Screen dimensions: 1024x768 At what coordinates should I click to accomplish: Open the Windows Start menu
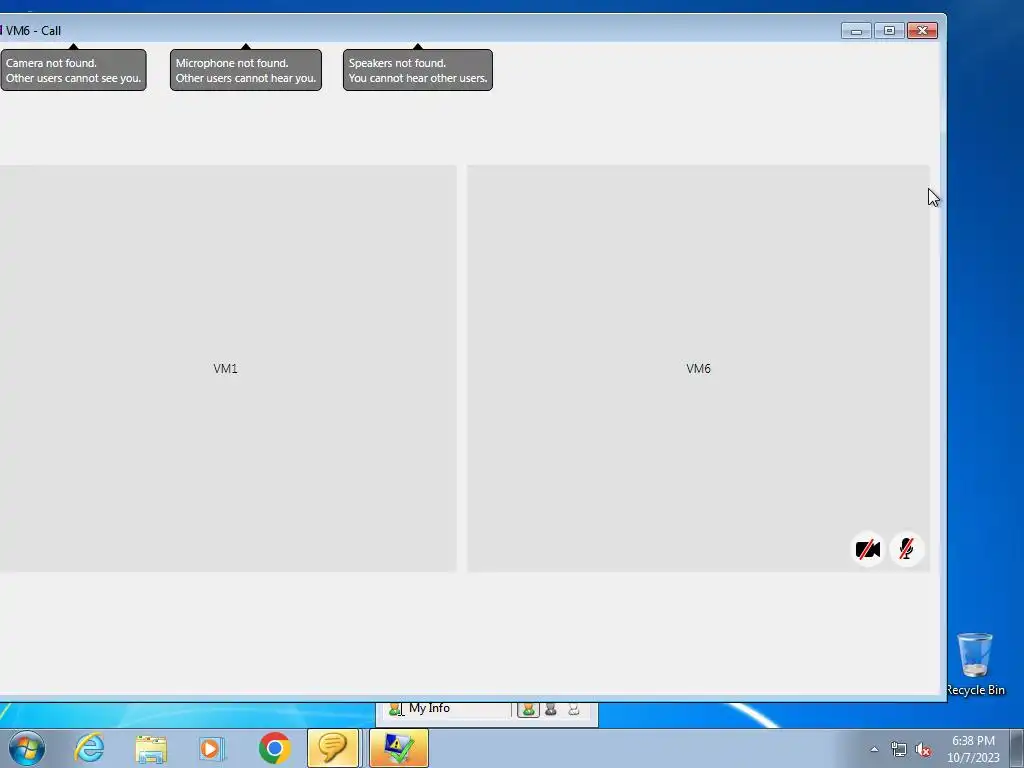pos(27,748)
